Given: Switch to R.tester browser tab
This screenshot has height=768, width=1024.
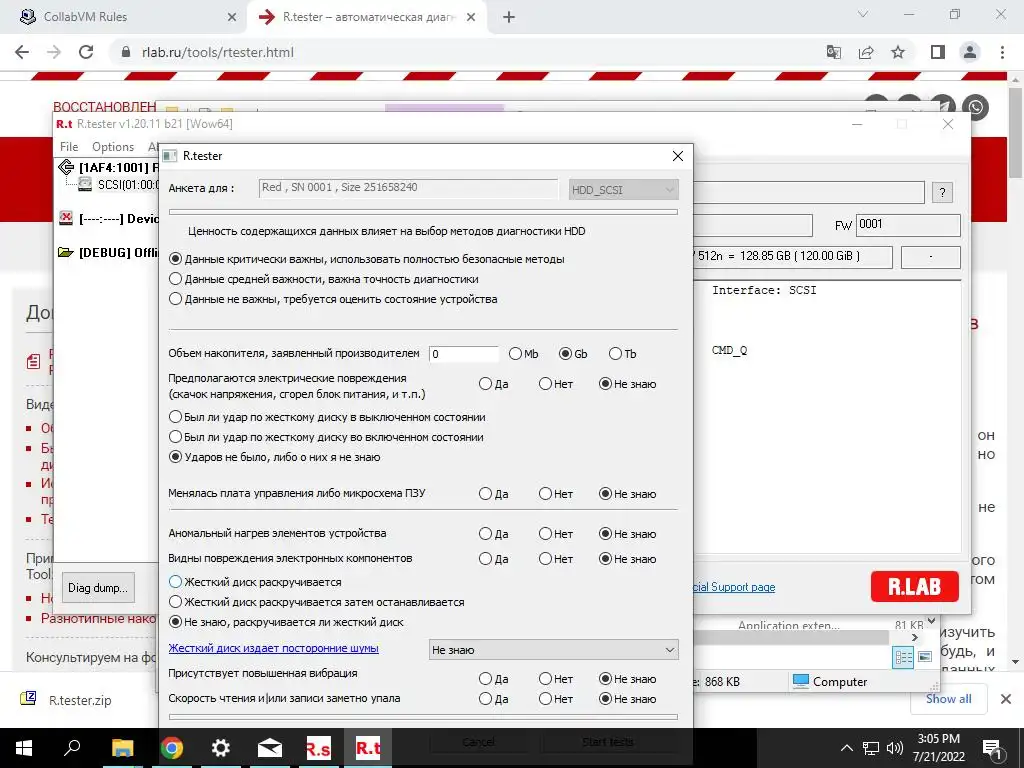Looking at the screenshot, I should [368, 17].
